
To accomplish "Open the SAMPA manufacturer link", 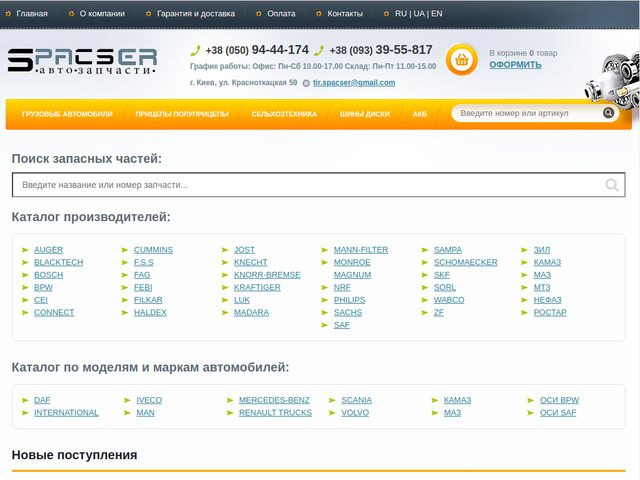I will (448, 250).
